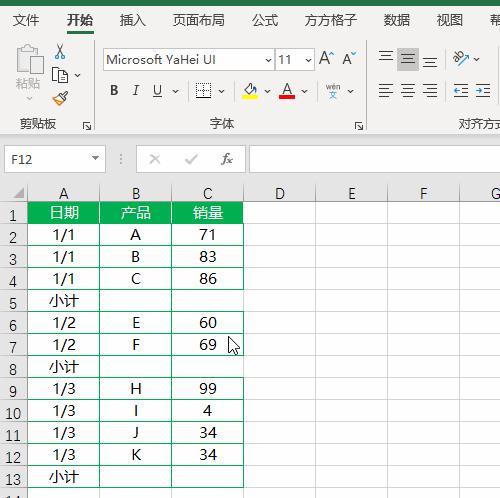Increase font size with large A
Image resolution: width=500 pixels, height=498 pixels.
(326, 59)
